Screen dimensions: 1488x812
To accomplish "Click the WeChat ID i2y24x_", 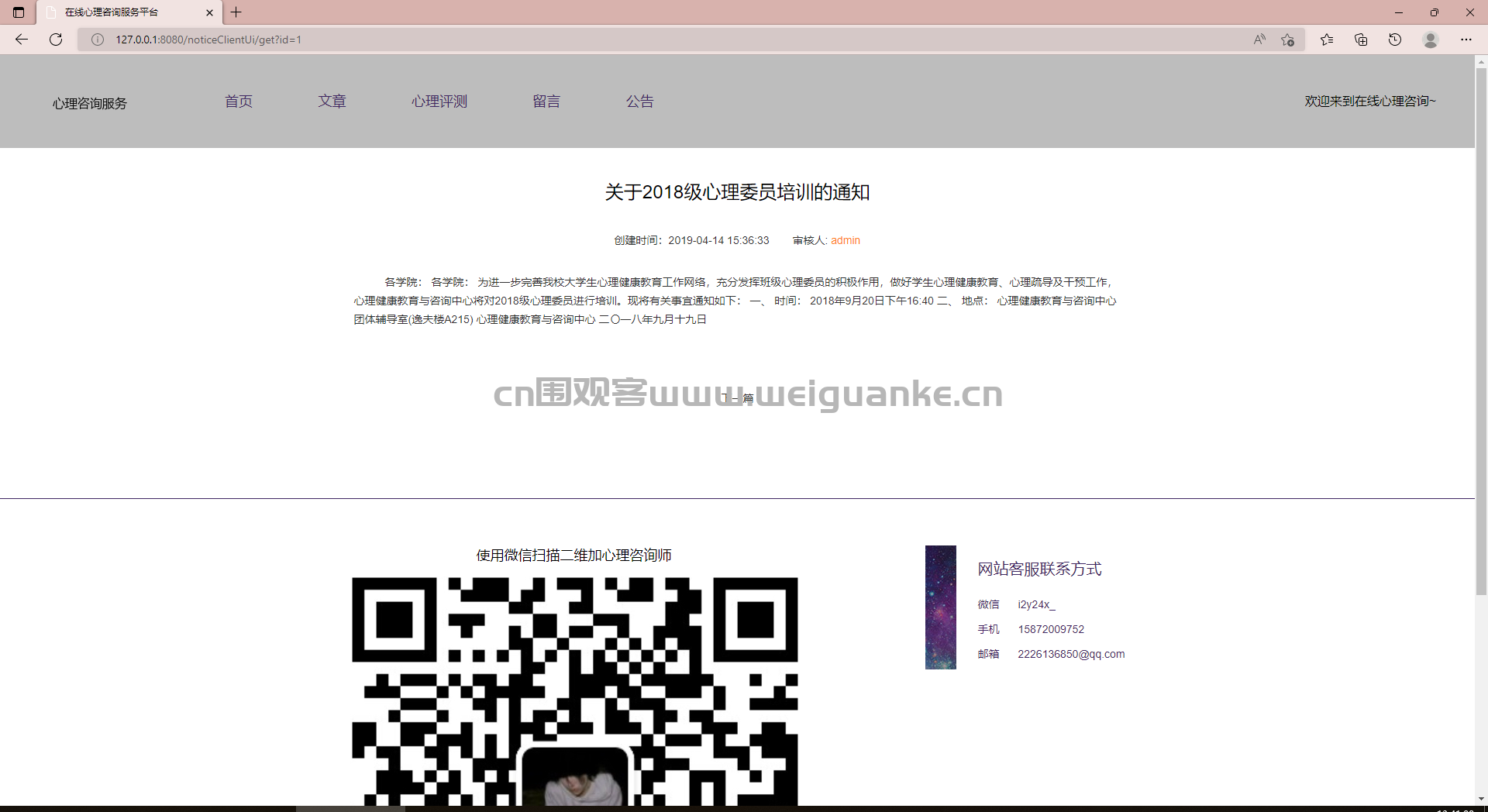I will [1036, 604].
